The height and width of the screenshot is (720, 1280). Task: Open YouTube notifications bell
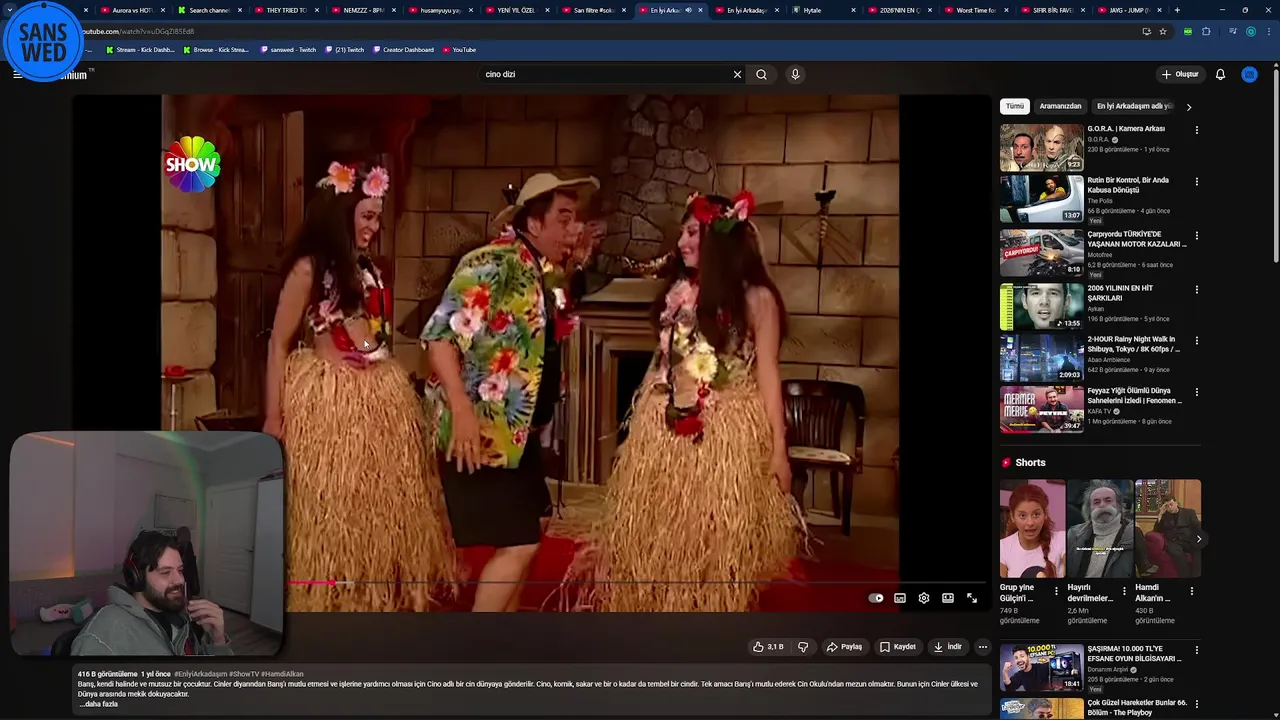pos(1220,74)
